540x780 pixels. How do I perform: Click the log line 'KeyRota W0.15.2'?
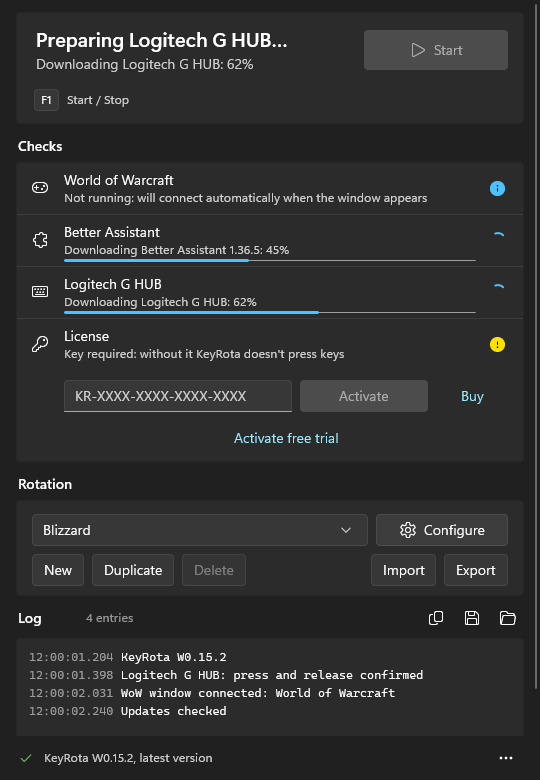[174, 657]
